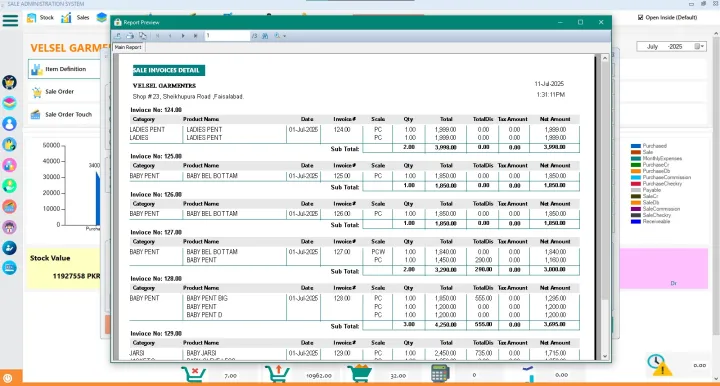Select the Main Report tab

128,47
